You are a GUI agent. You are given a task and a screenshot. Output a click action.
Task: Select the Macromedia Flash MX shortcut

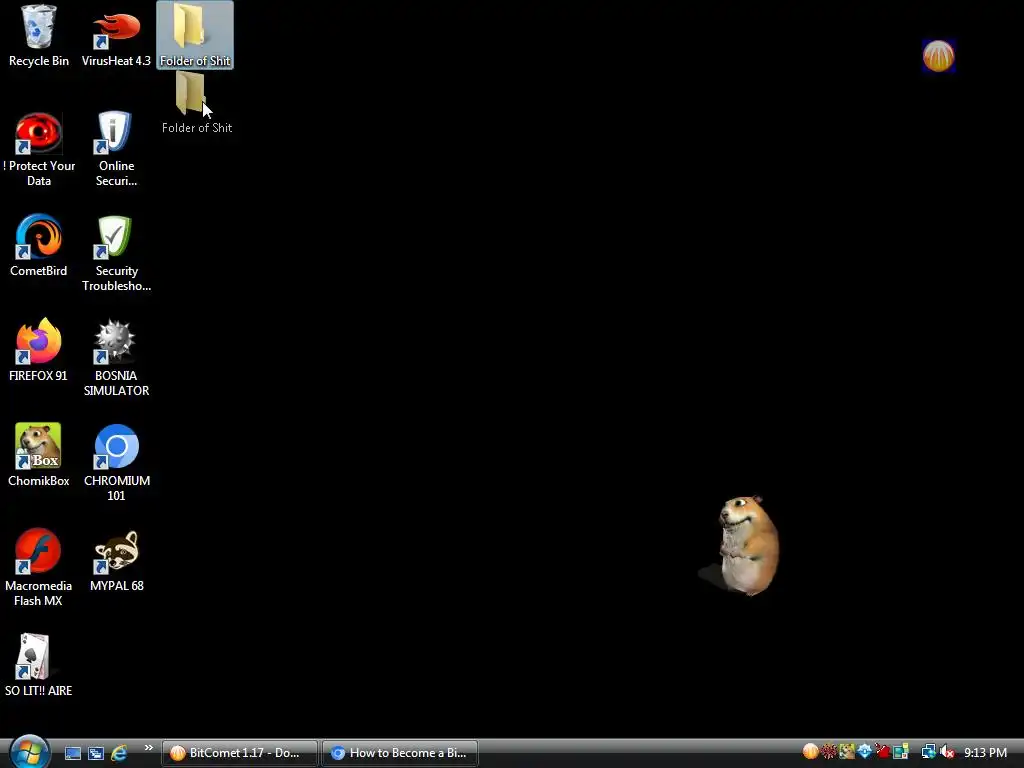coord(39,568)
